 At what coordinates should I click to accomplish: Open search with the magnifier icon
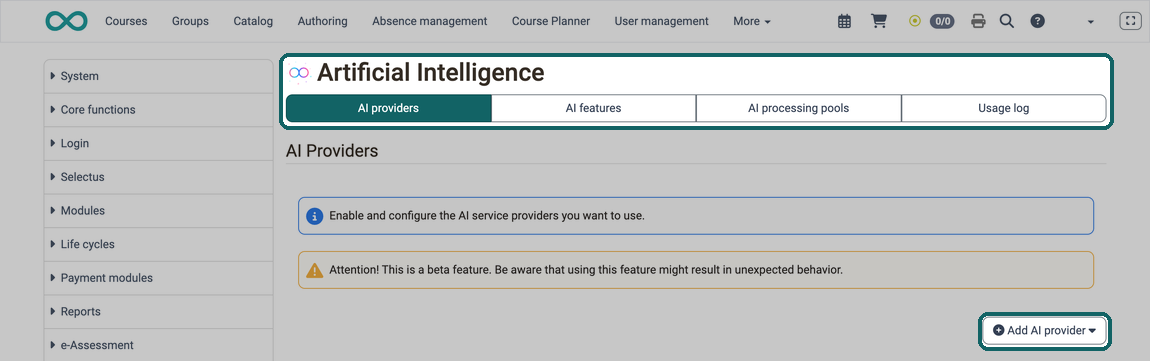tap(1007, 21)
